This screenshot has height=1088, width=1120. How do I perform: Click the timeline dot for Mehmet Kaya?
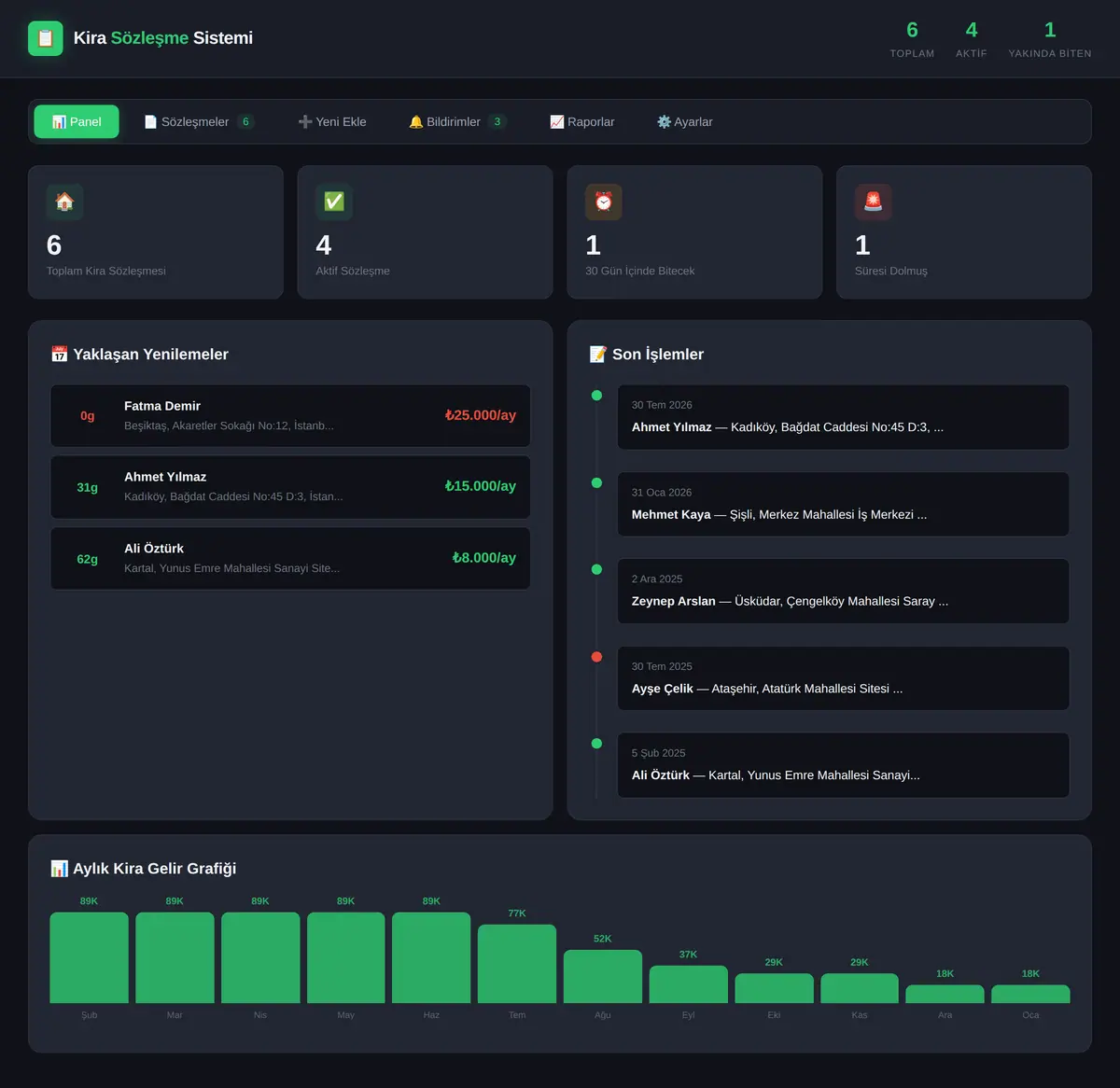(x=596, y=482)
